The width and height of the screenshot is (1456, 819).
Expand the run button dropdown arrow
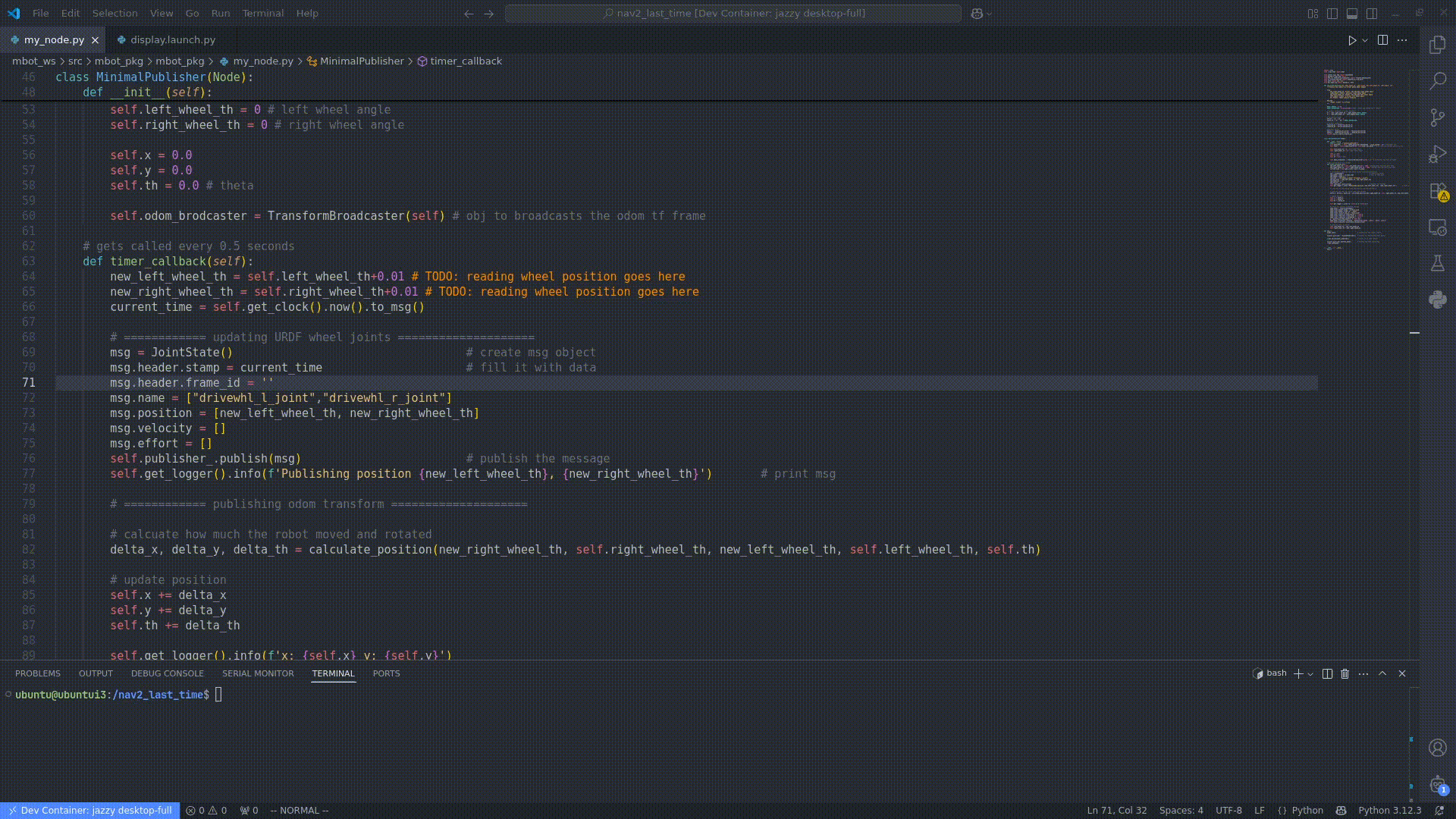coord(1365,40)
